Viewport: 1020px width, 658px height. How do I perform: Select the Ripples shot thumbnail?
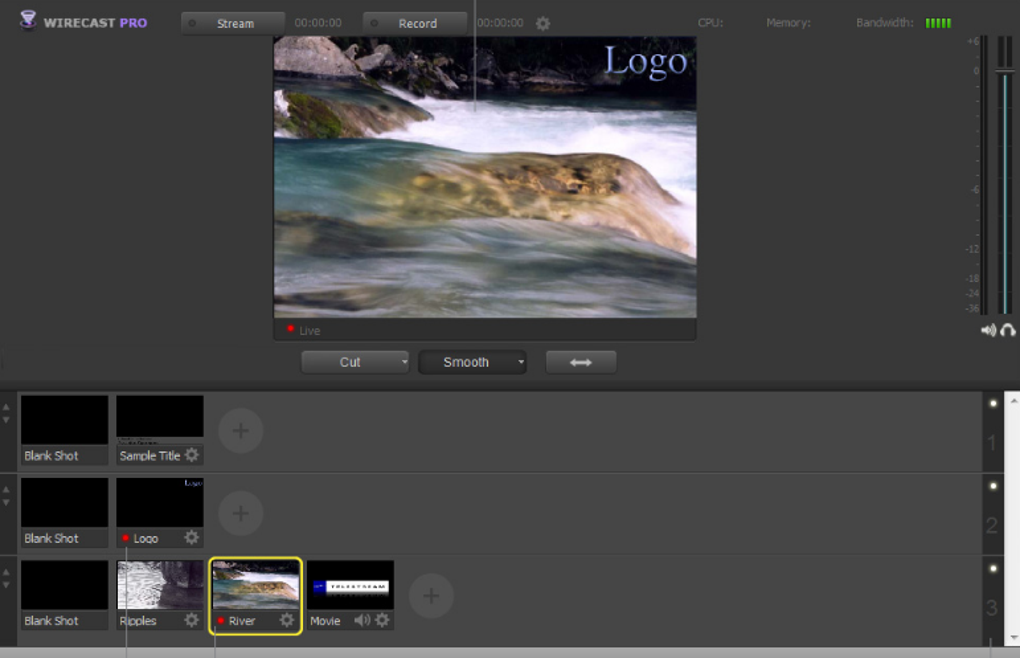pyautogui.click(x=160, y=585)
